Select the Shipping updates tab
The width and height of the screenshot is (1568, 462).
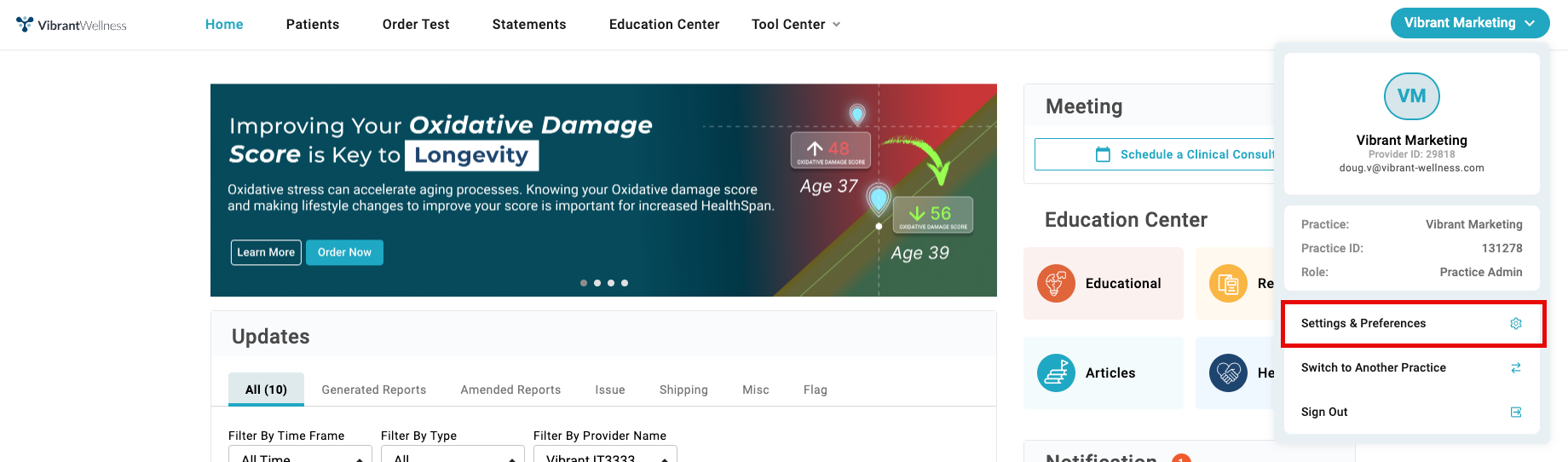[x=683, y=390]
